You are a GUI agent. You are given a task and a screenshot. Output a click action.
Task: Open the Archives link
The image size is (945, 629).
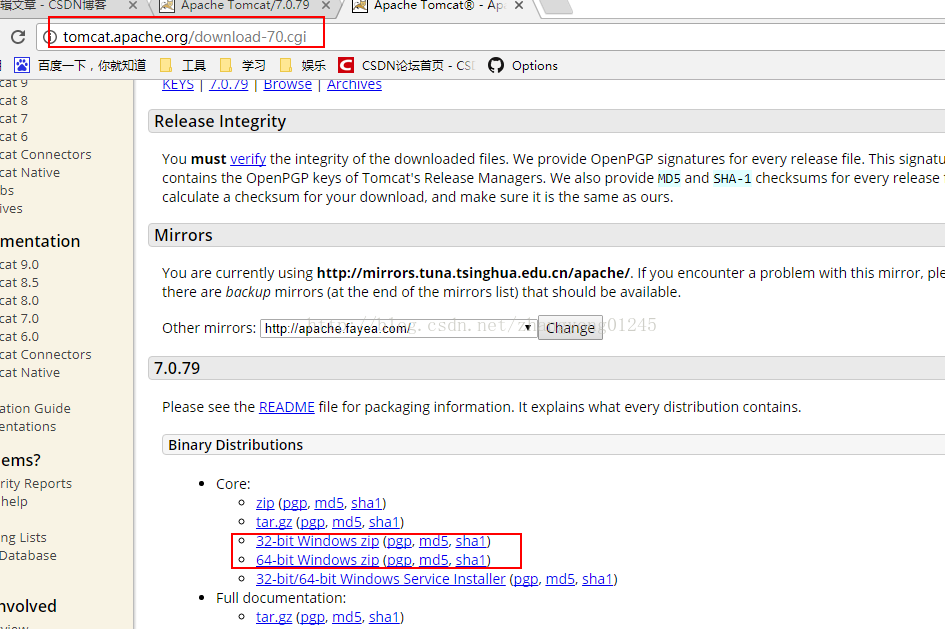tap(354, 84)
